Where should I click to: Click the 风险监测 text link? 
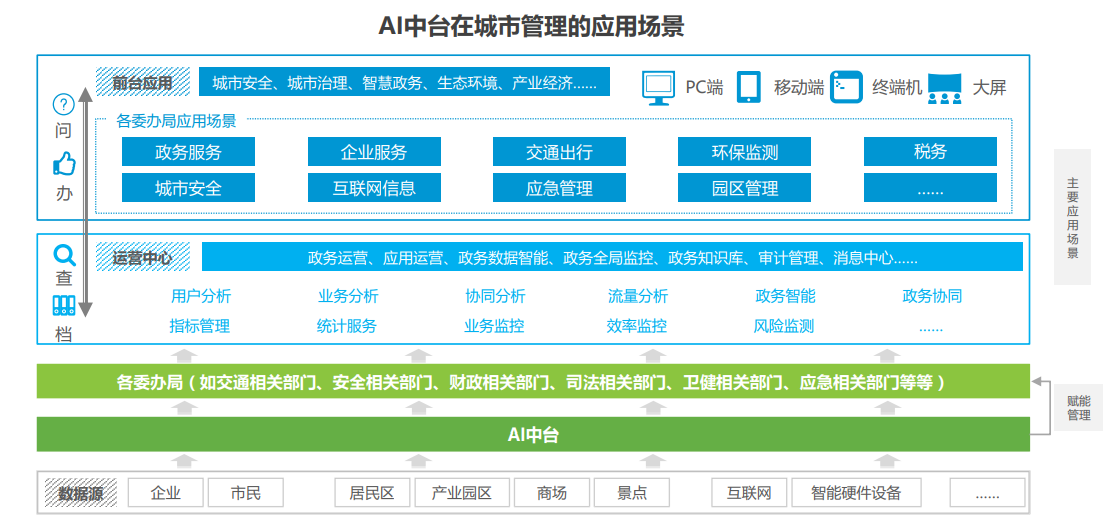783,326
